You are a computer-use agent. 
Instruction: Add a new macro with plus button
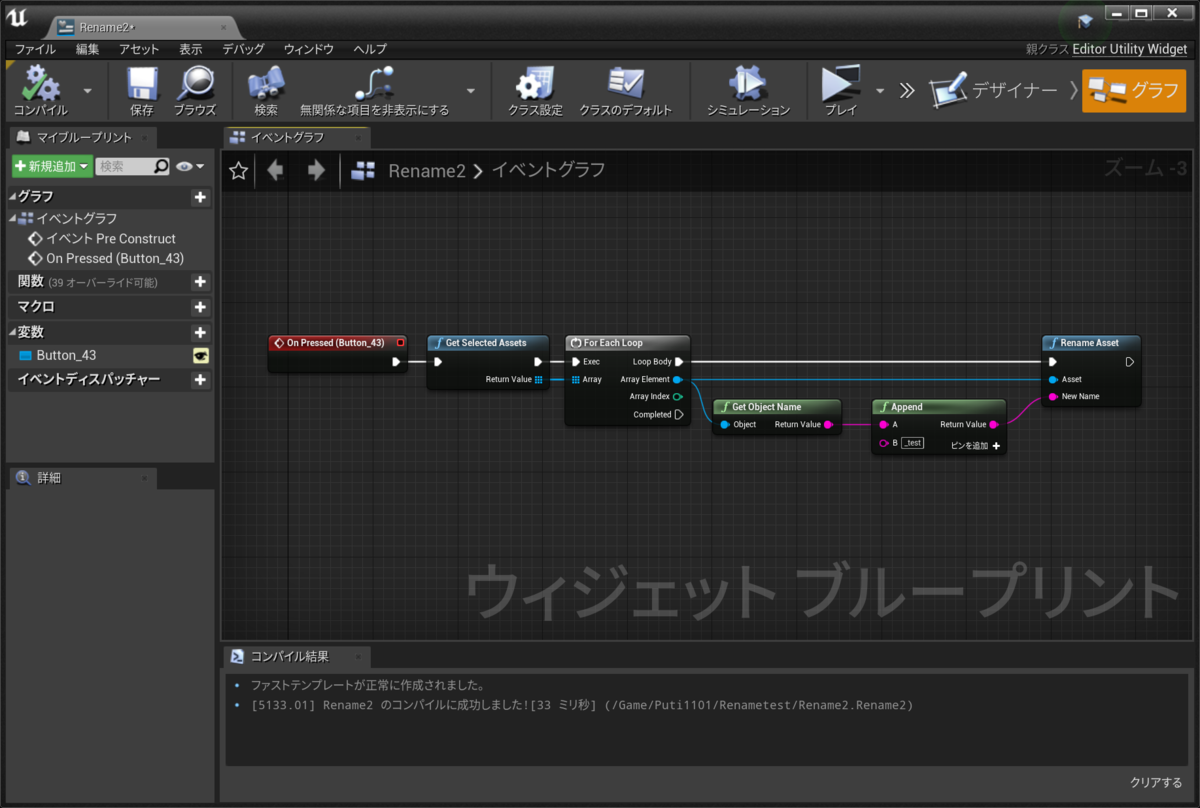coord(200,307)
